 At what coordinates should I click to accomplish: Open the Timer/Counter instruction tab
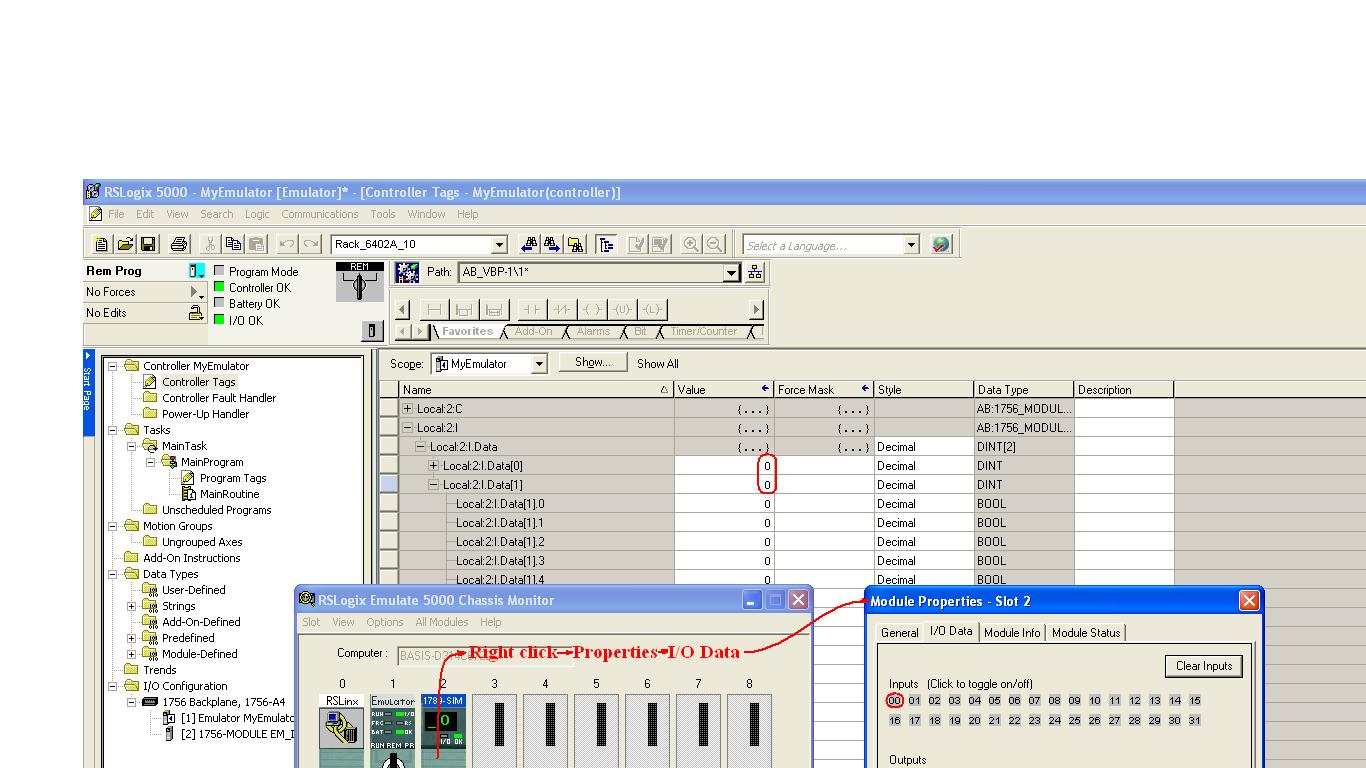click(704, 332)
